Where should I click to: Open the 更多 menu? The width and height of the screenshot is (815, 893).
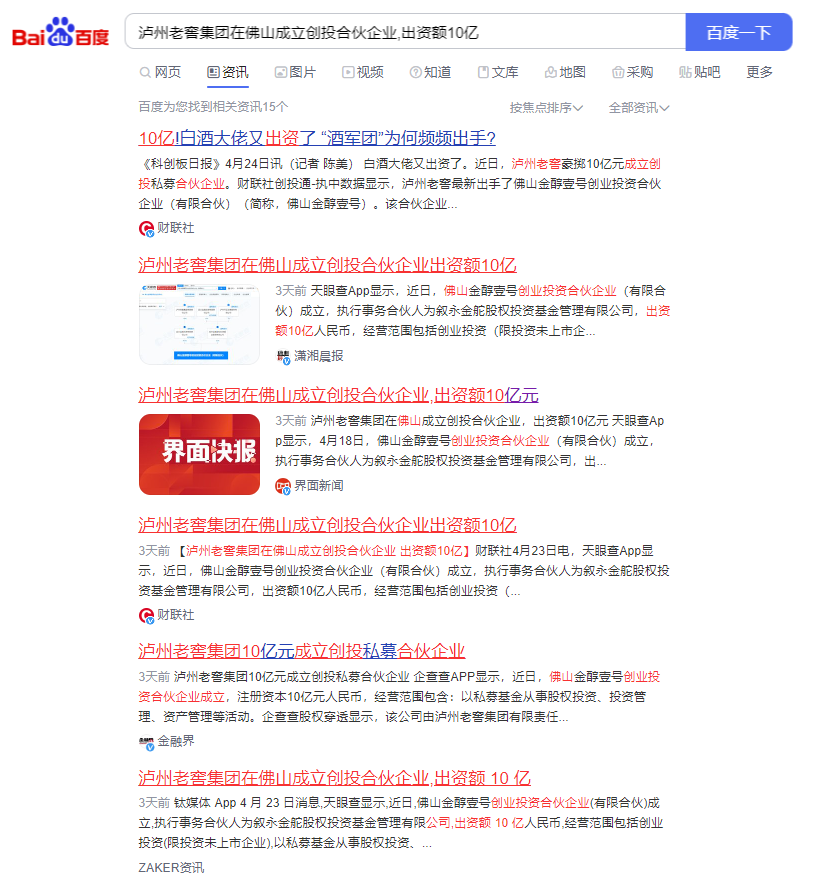pyautogui.click(x=759, y=72)
